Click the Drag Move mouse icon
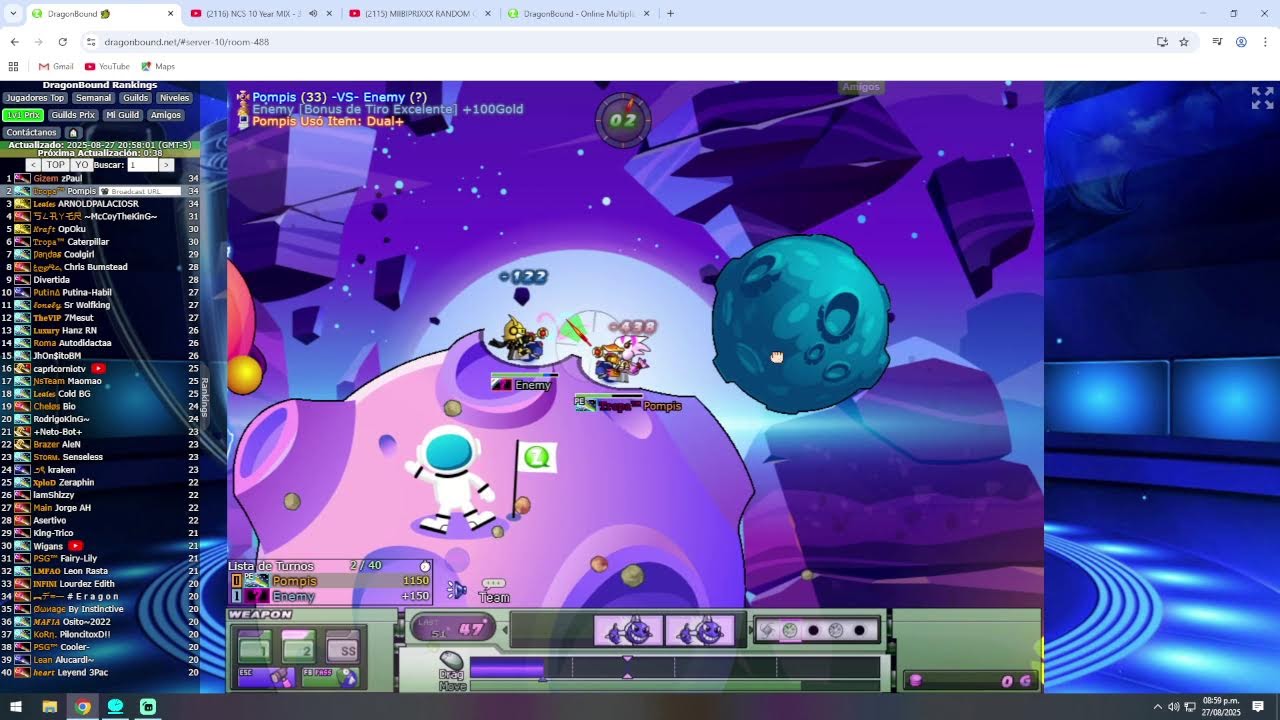 tap(452, 661)
